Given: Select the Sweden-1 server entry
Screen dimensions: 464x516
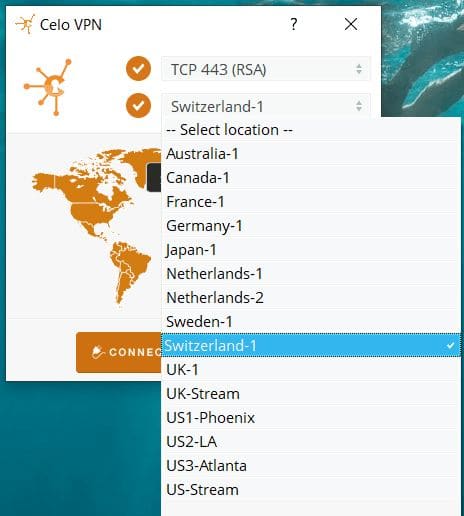Looking at the screenshot, I should [311, 322].
